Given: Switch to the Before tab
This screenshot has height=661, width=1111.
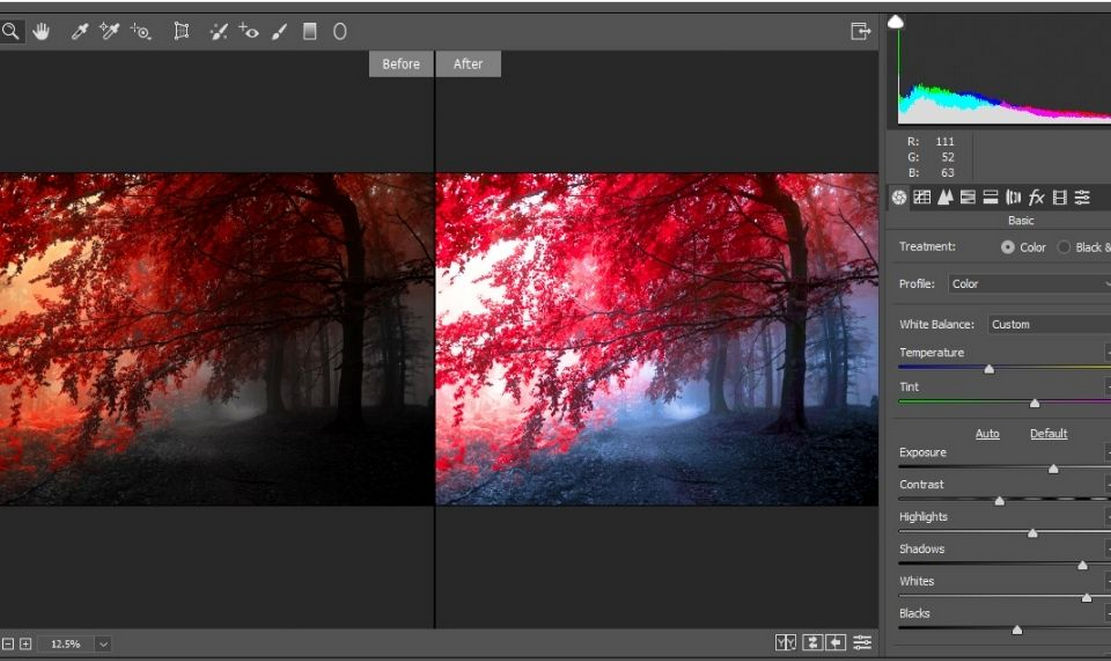Looking at the screenshot, I should (x=400, y=64).
